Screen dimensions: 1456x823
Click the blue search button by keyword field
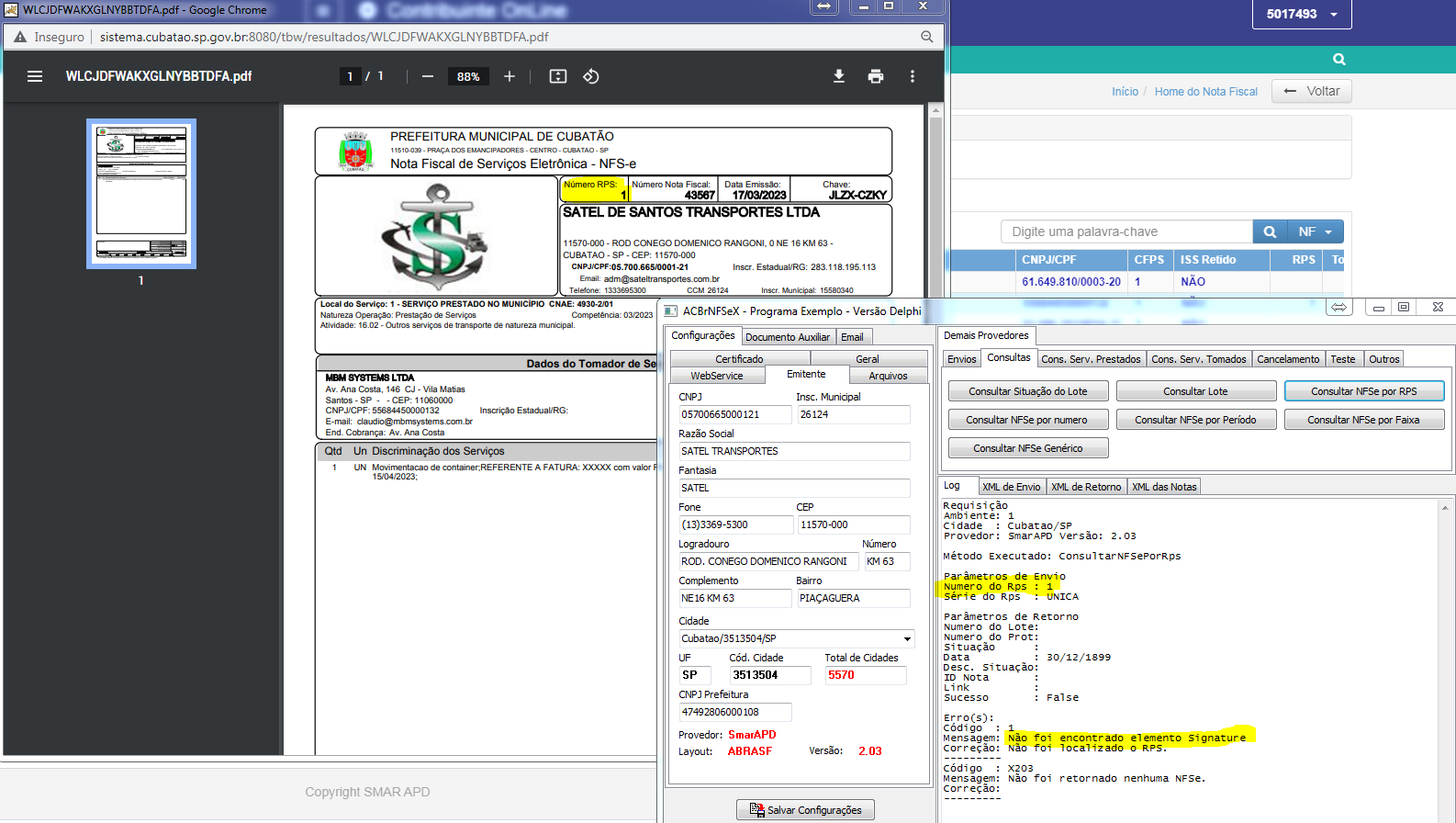[1270, 231]
